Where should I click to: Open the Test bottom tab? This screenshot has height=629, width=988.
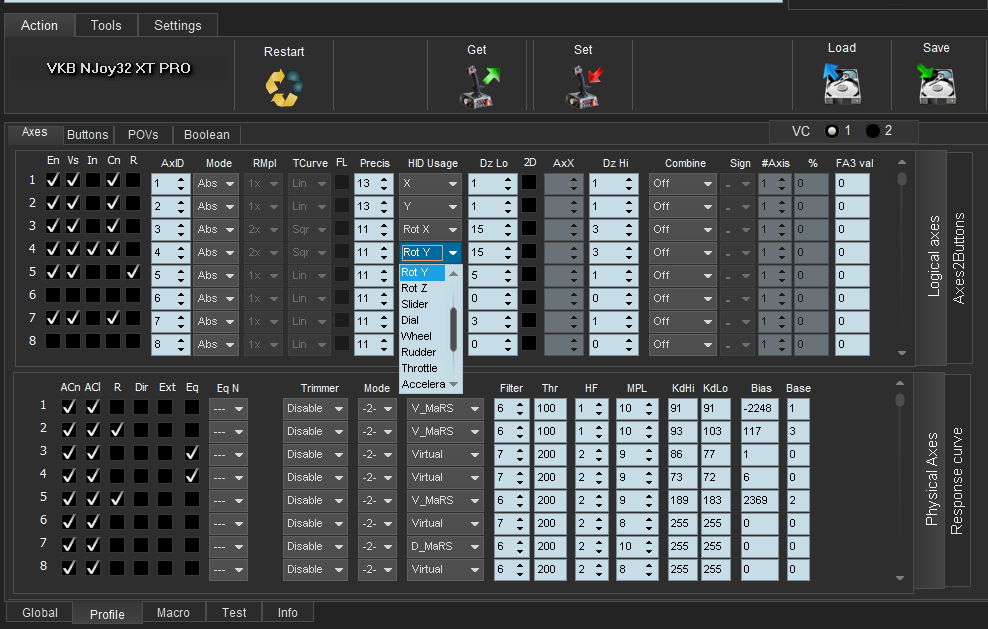(234, 613)
